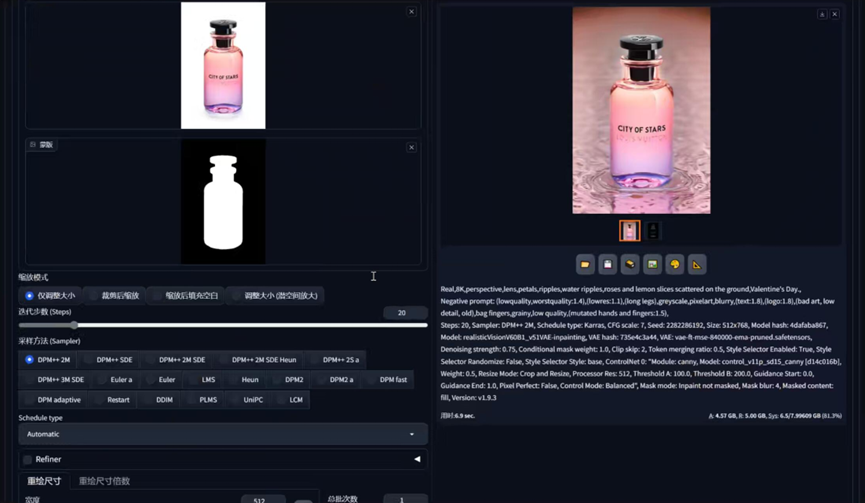Choose the DDIM sampler
This screenshot has width=865, height=503.
pyautogui.click(x=159, y=399)
